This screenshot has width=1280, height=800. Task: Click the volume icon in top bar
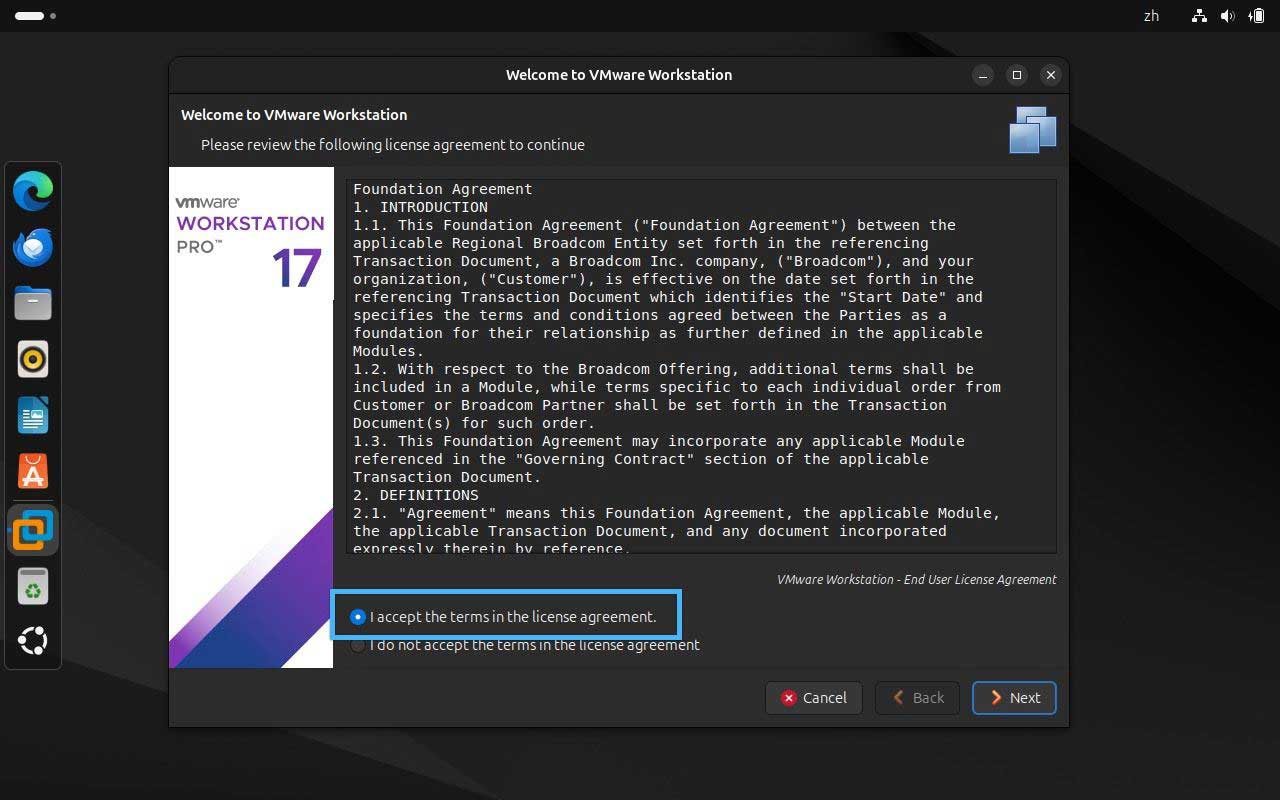(x=1228, y=16)
